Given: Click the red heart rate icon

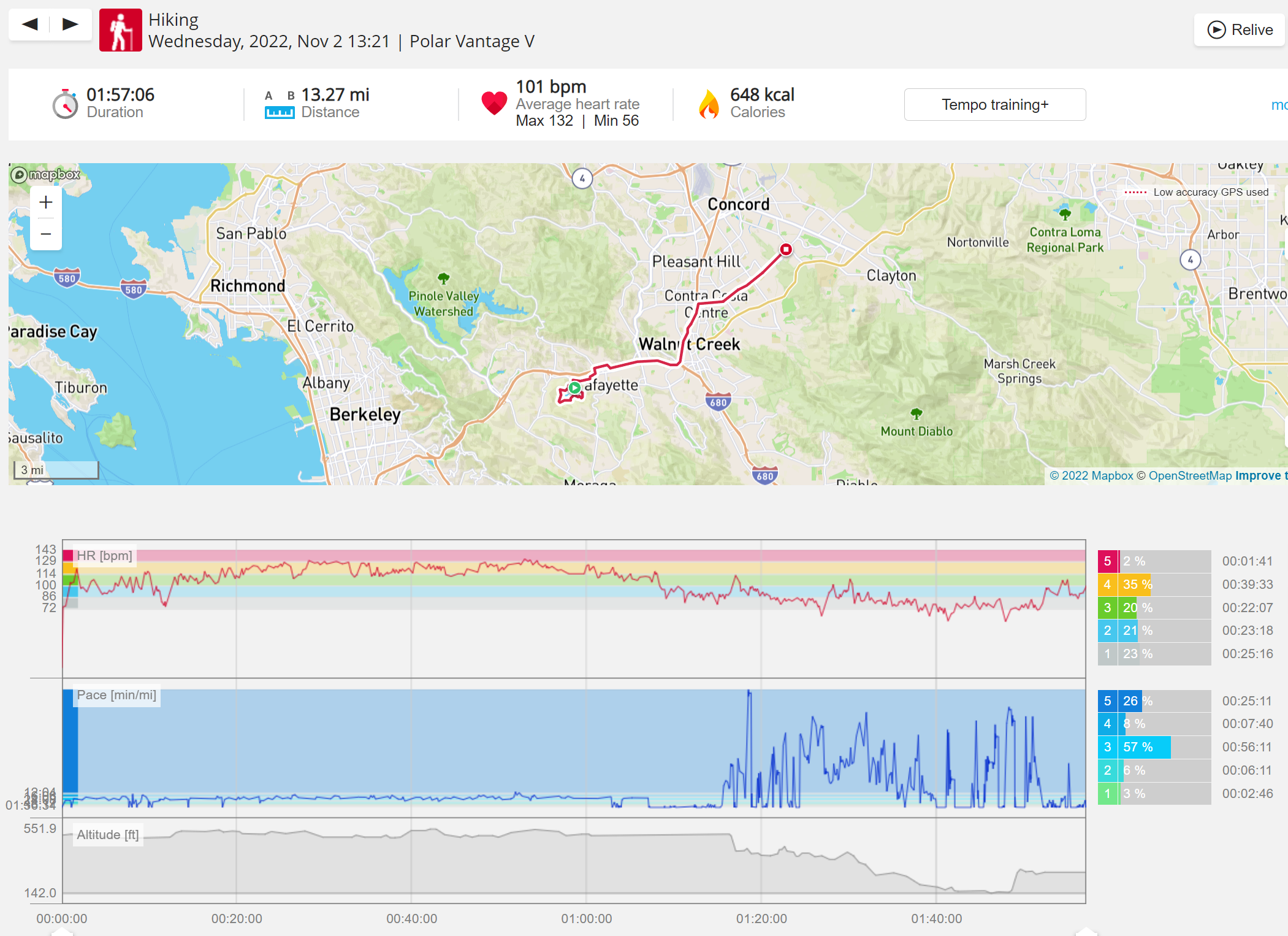Looking at the screenshot, I should point(494,103).
